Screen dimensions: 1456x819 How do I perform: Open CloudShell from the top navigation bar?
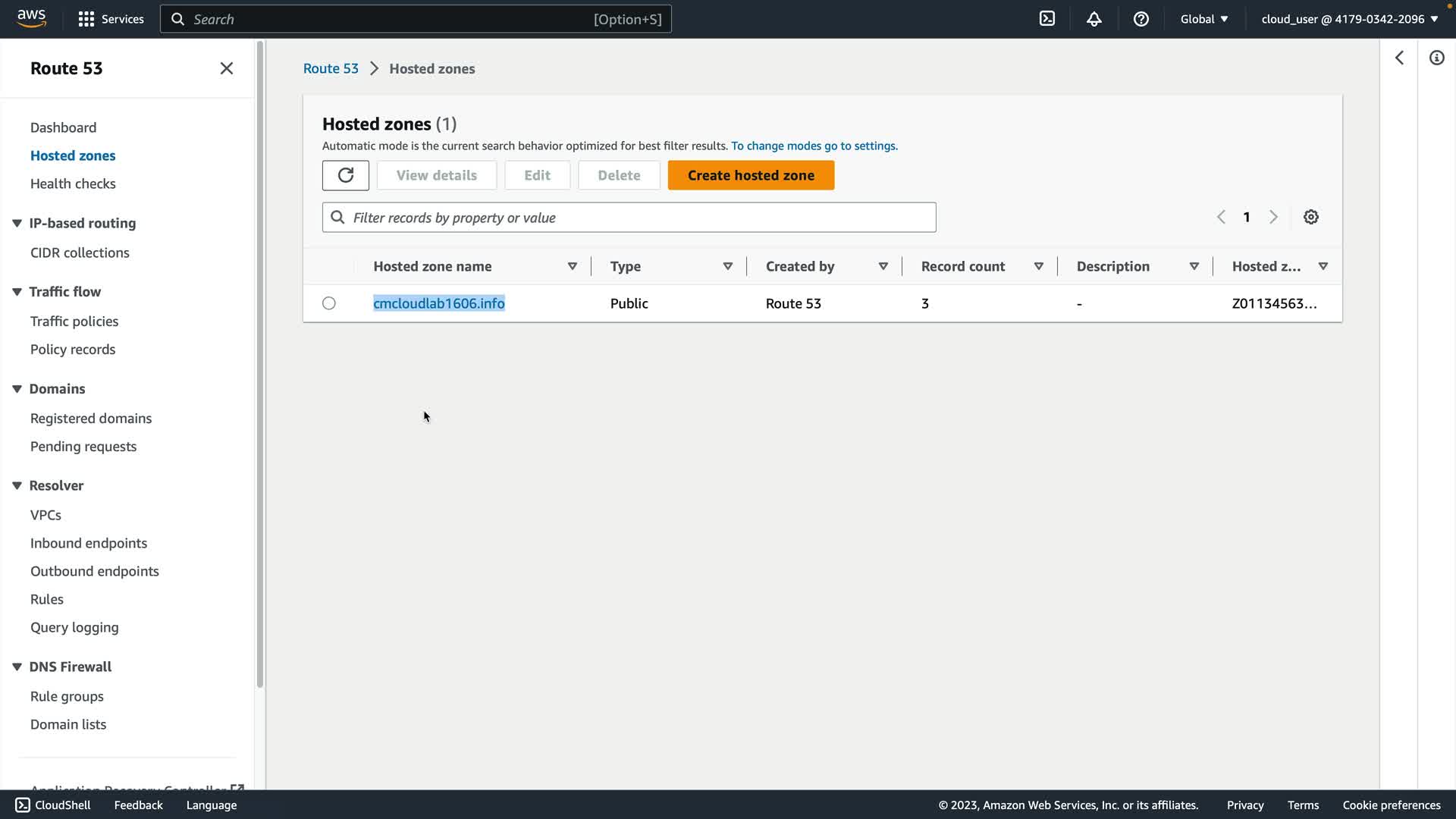[1046, 19]
